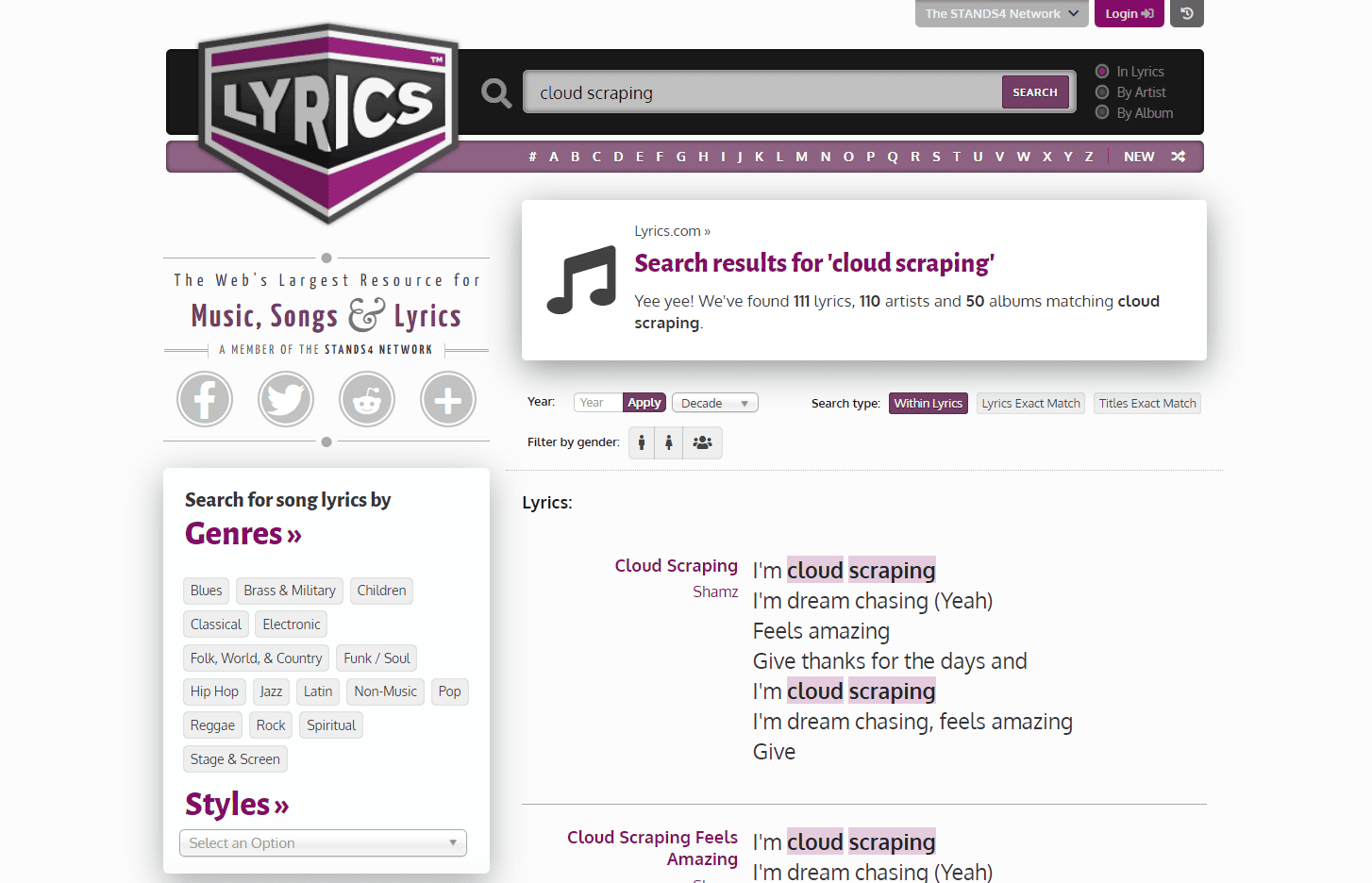Click the Lyrics.com breadcrumb link
The height and width of the screenshot is (883, 1372).
tap(667, 231)
